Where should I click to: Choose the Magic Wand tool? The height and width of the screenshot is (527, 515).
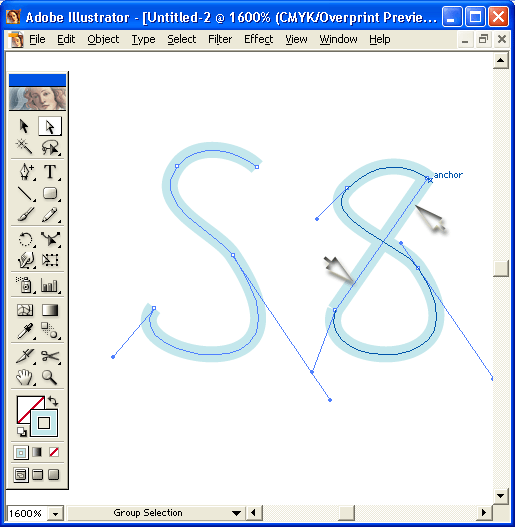[24, 147]
